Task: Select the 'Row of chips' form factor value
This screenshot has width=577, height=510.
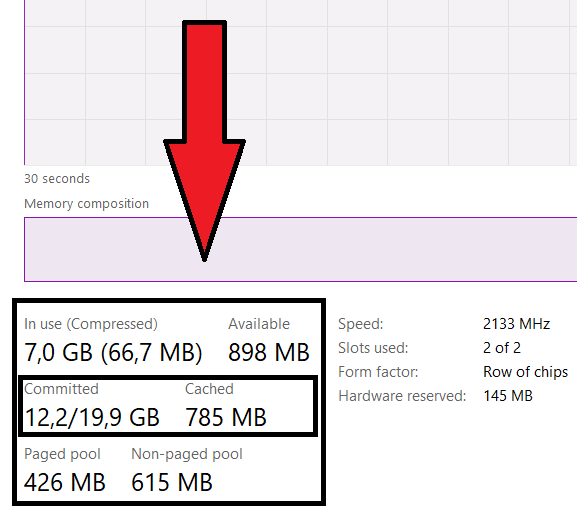Action: [x=525, y=372]
